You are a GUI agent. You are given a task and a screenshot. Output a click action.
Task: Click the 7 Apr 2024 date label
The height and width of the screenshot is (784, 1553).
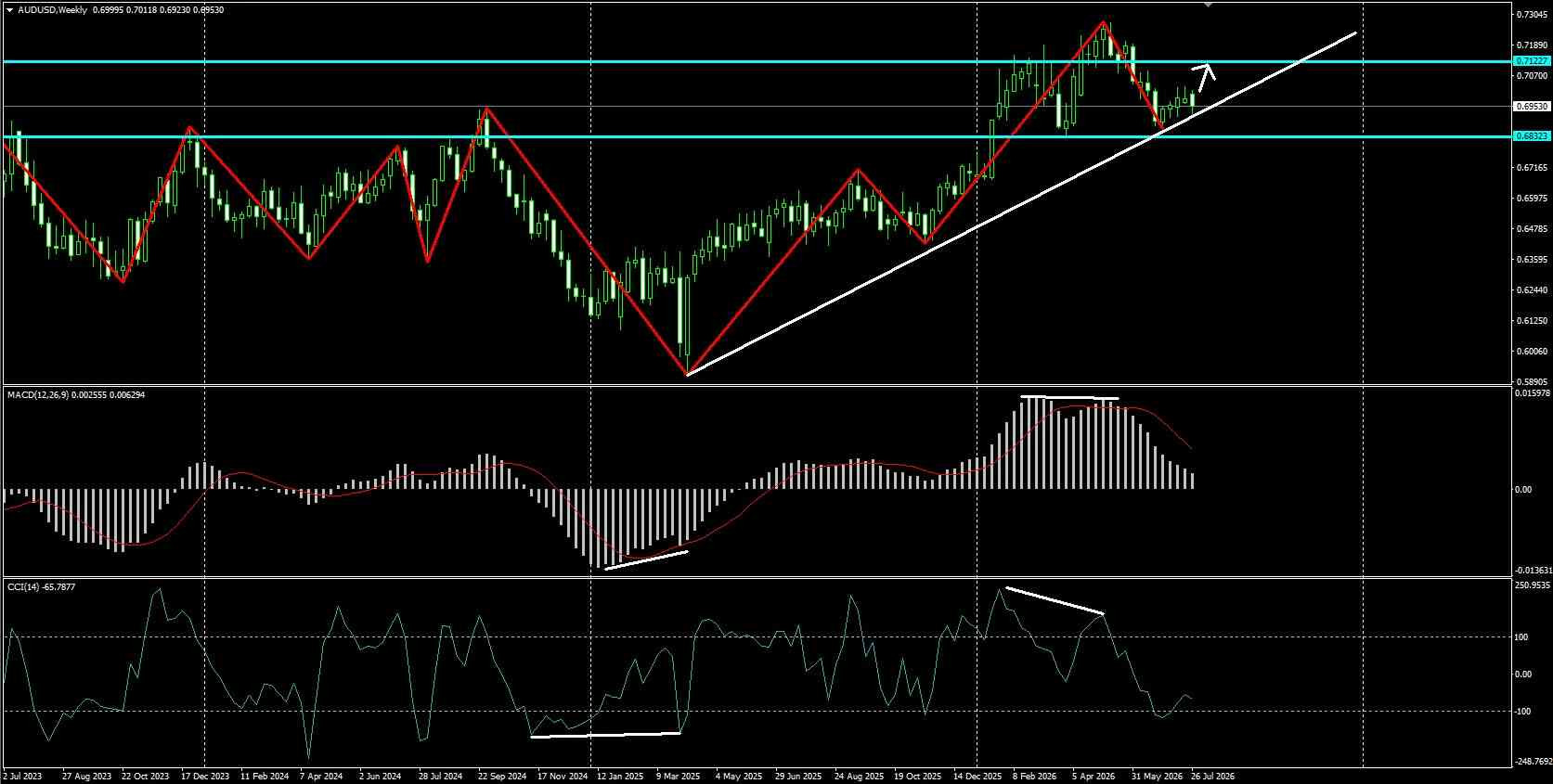pos(323,776)
